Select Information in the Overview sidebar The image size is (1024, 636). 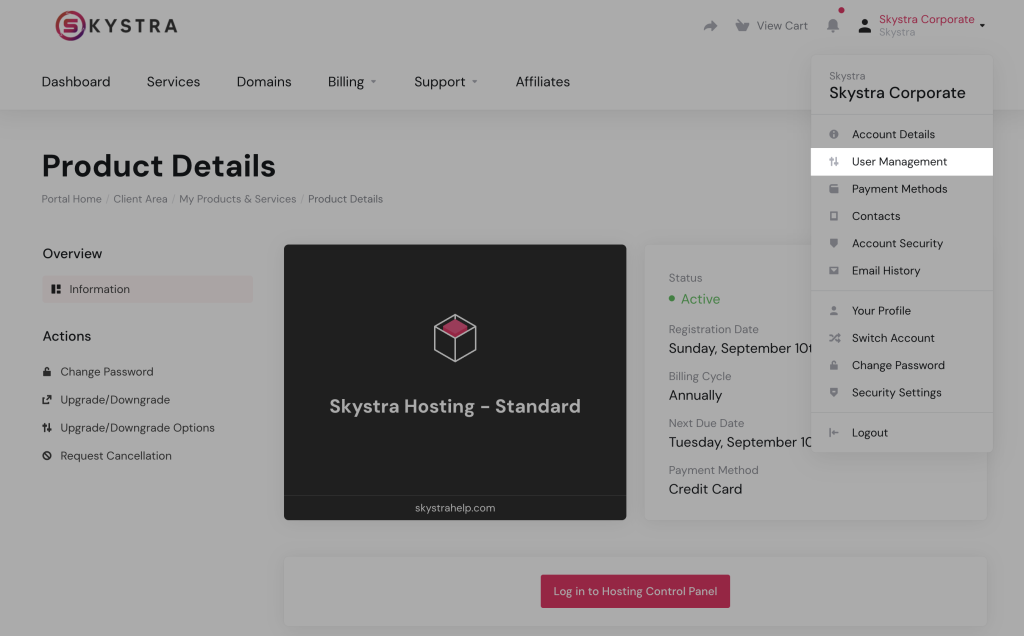click(100, 289)
